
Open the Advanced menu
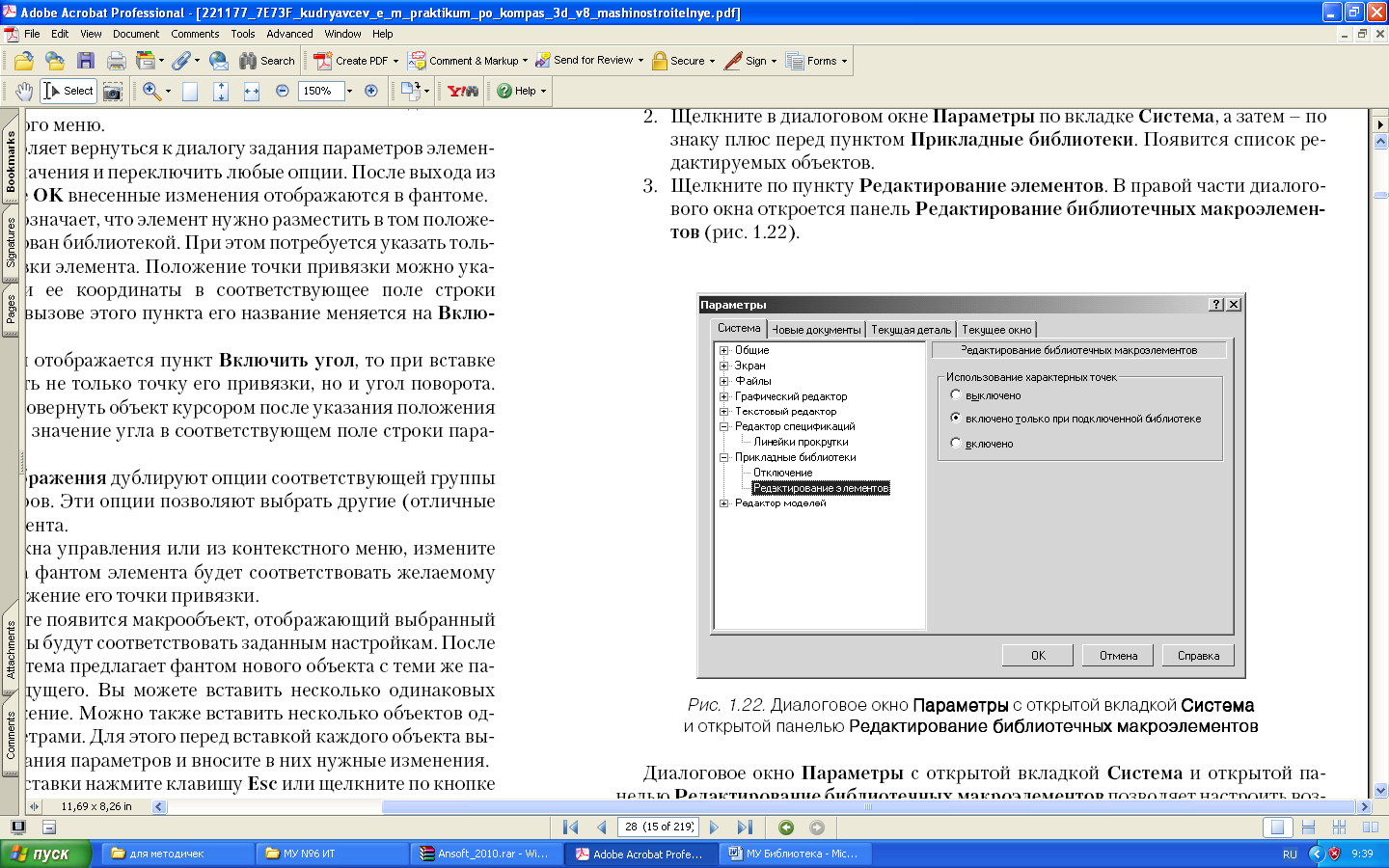point(289,34)
